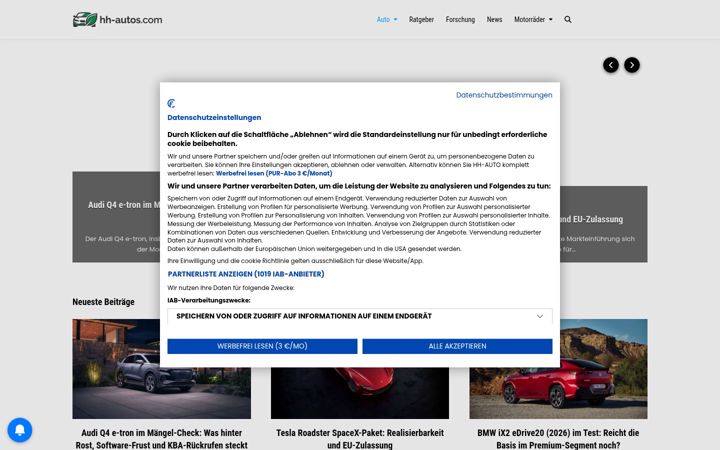
Task: Open 'Tesla Roadster SpaceX-Paket' headline
Action: point(360,439)
